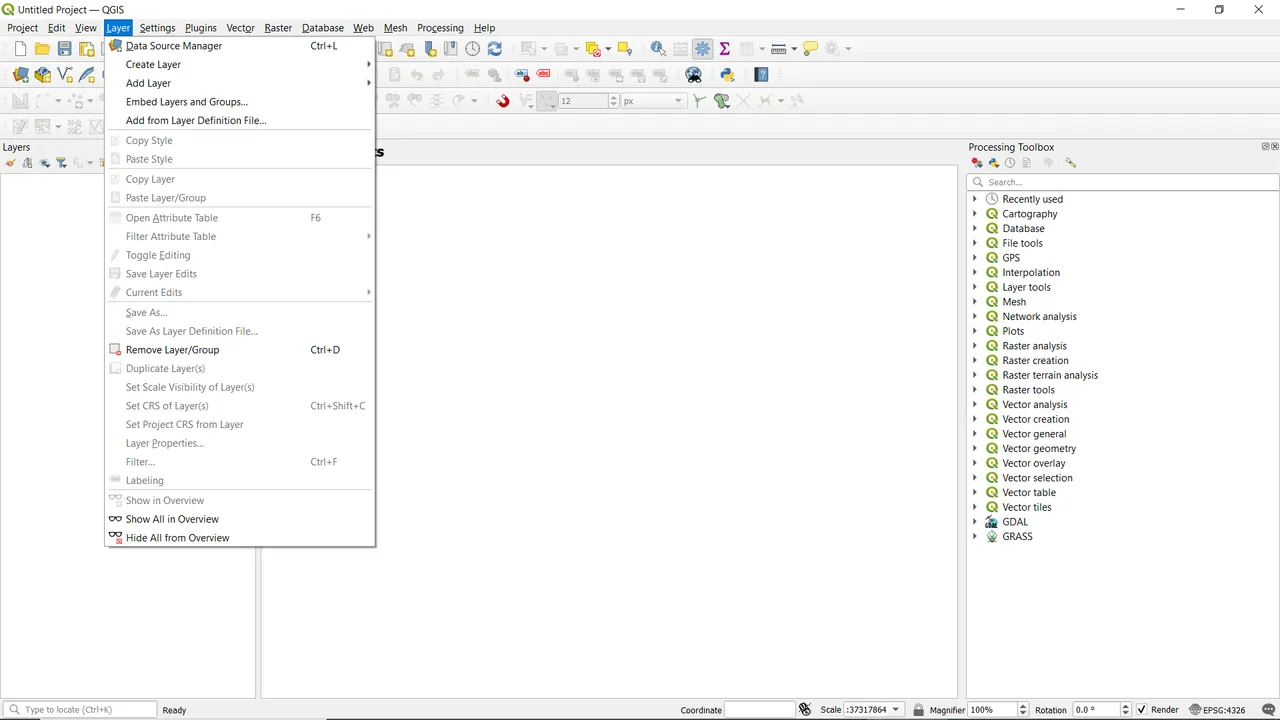
Task: Enable snapping with the magnet icon
Action: (503, 101)
